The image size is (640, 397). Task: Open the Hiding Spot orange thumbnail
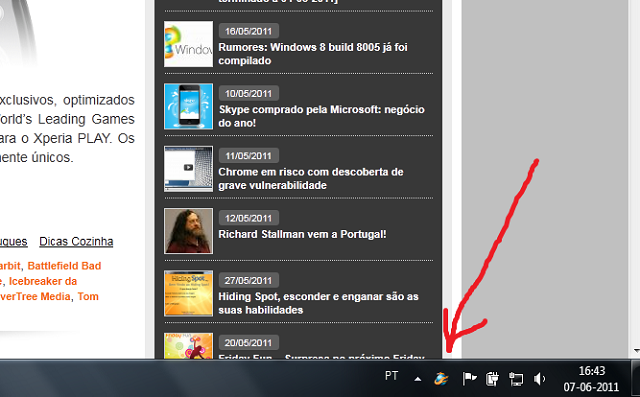tap(188, 293)
